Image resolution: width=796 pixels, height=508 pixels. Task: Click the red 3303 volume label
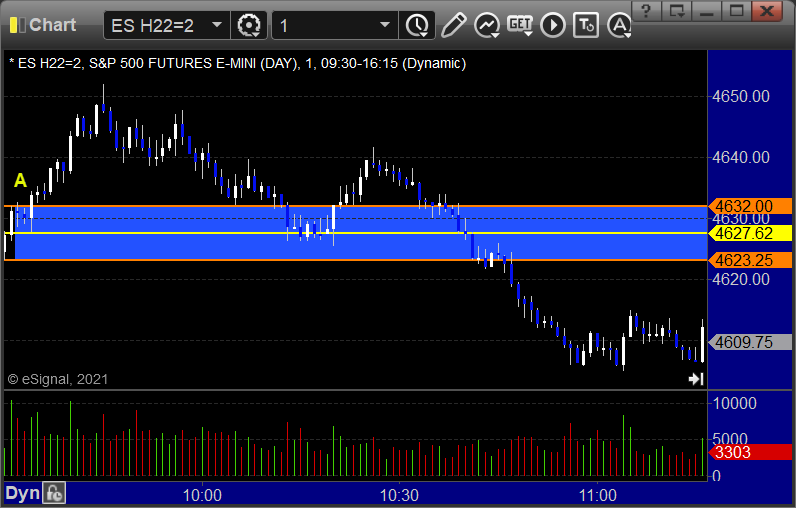click(x=750, y=452)
